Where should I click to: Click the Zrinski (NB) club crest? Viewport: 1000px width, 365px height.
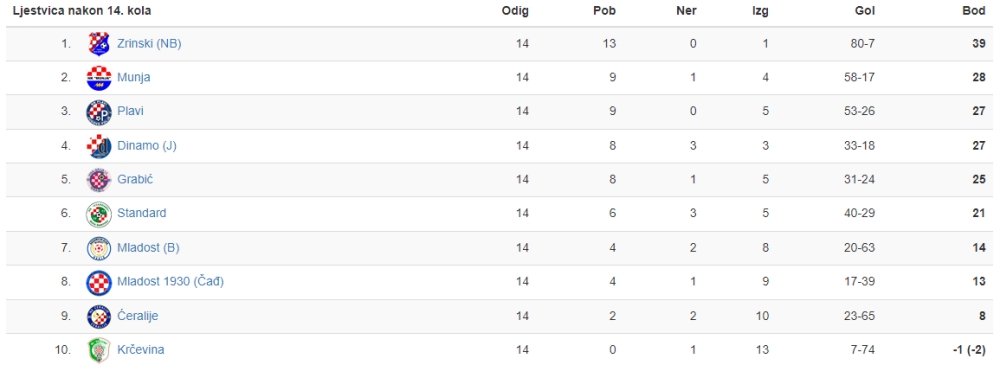(x=99, y=43)
